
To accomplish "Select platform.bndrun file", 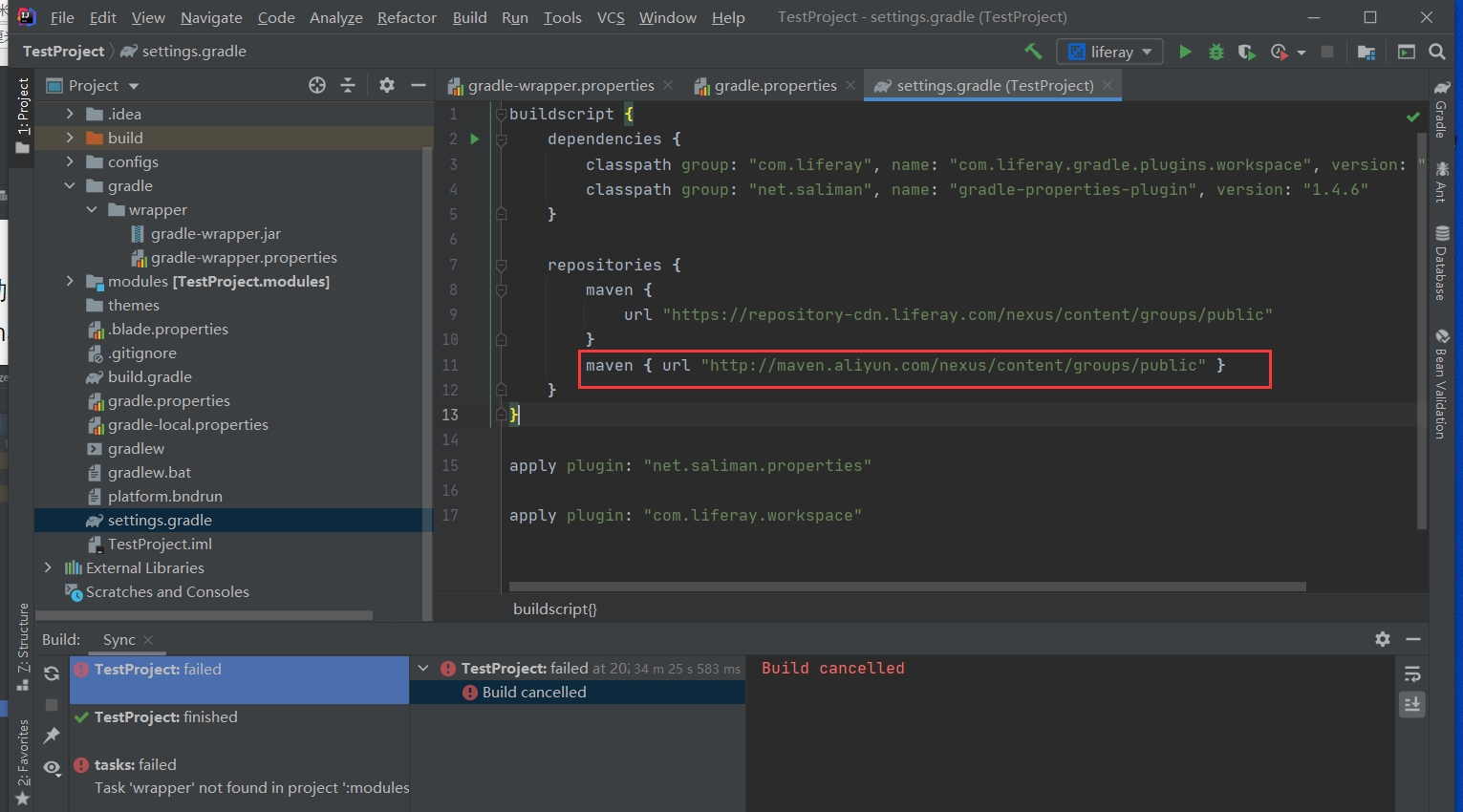I will [164, 496].
